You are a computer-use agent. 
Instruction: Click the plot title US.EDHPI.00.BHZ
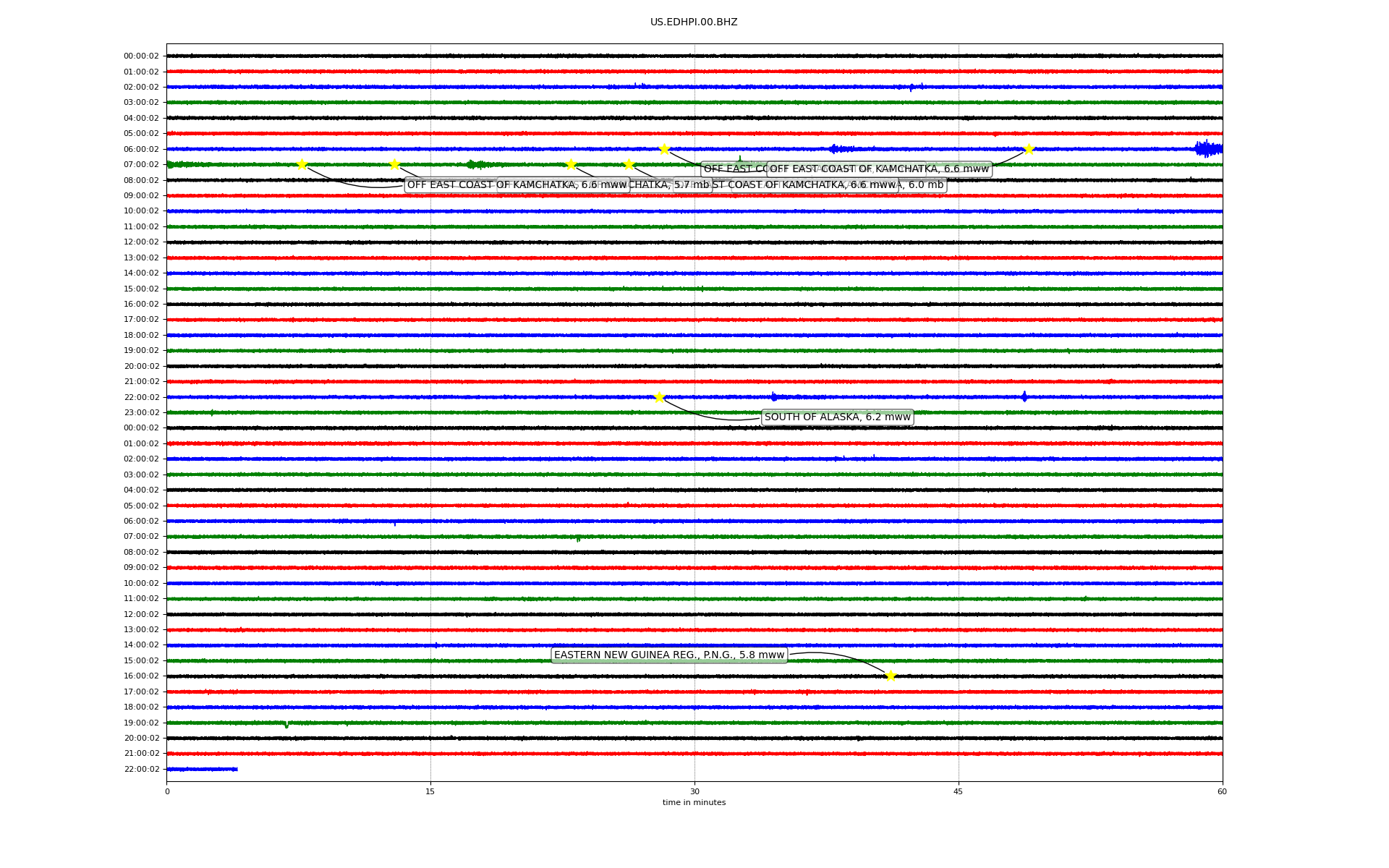(694, 22)
